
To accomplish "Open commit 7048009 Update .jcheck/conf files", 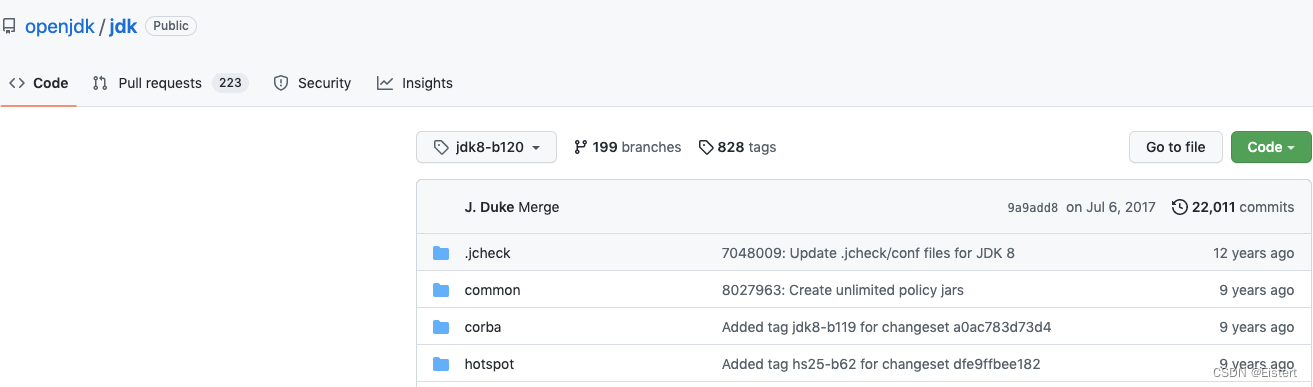I will (x=868, y=253).
